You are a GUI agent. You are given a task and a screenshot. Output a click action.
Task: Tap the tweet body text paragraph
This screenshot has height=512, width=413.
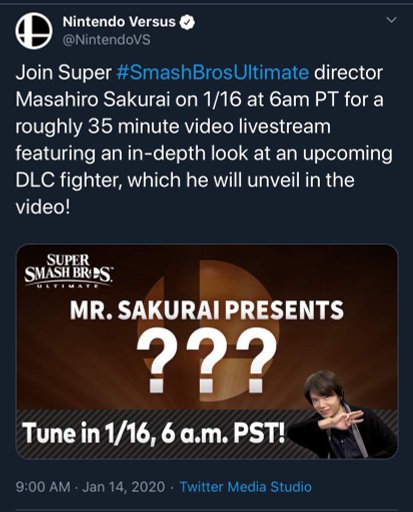point(204,140)
